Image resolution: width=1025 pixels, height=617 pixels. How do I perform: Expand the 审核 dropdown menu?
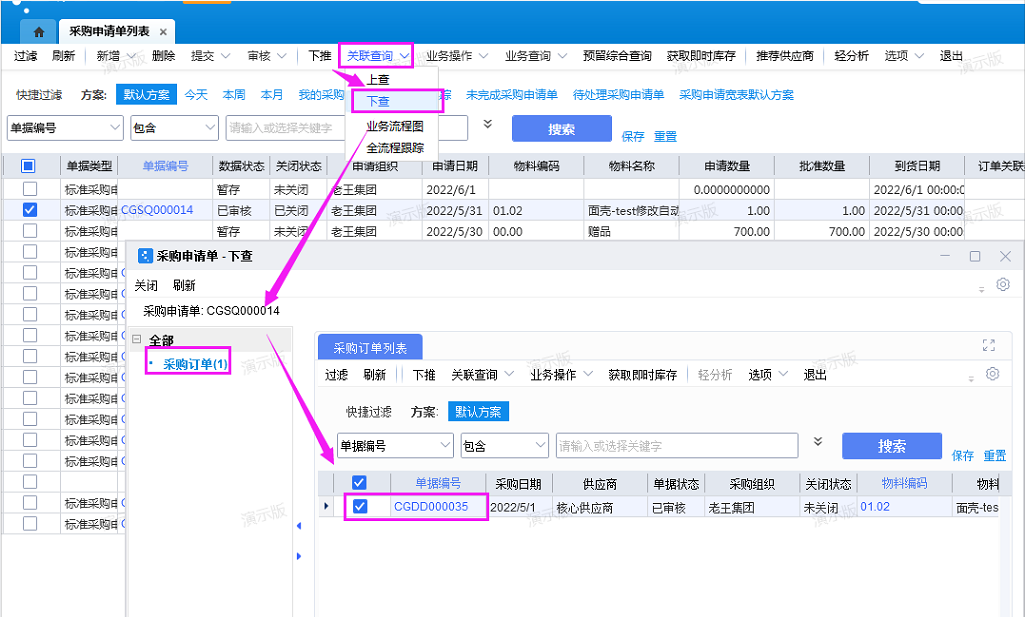(282, 56)
